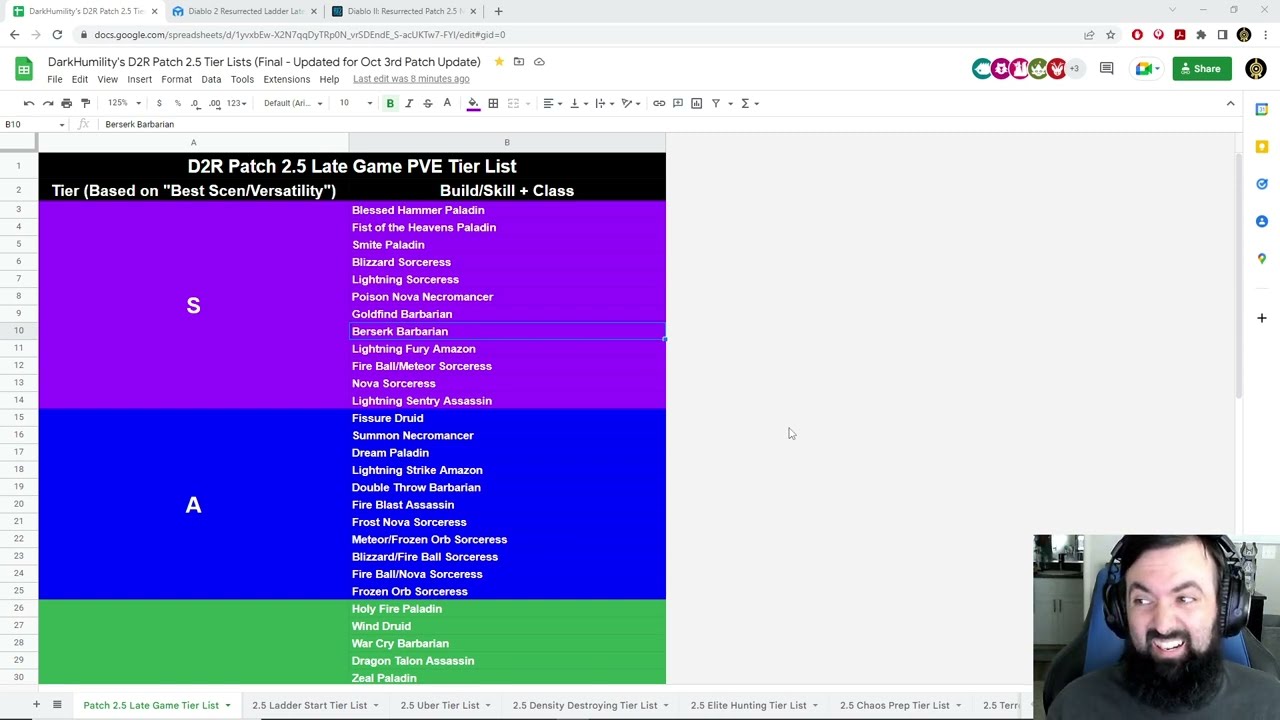Open Chrome extensions puzzle icon

[x=1201, y=35]
